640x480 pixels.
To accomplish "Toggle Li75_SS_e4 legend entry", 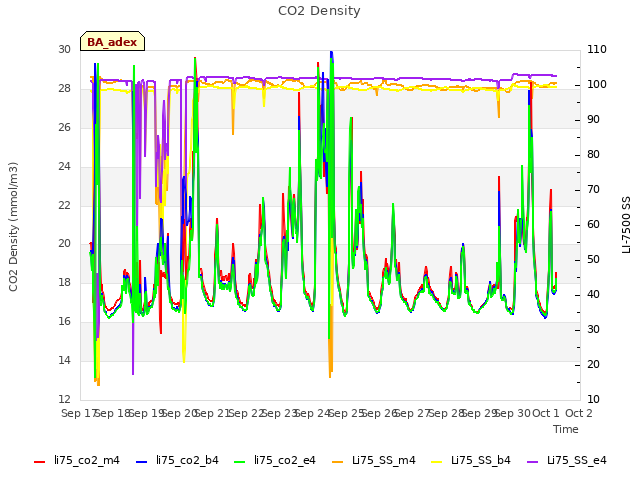I will (567, 460).
